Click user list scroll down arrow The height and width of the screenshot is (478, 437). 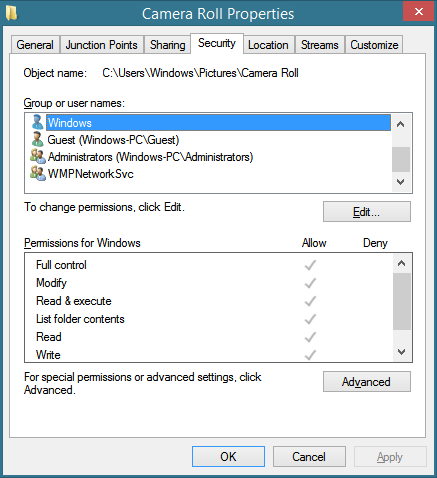click(x=401, y=182)
